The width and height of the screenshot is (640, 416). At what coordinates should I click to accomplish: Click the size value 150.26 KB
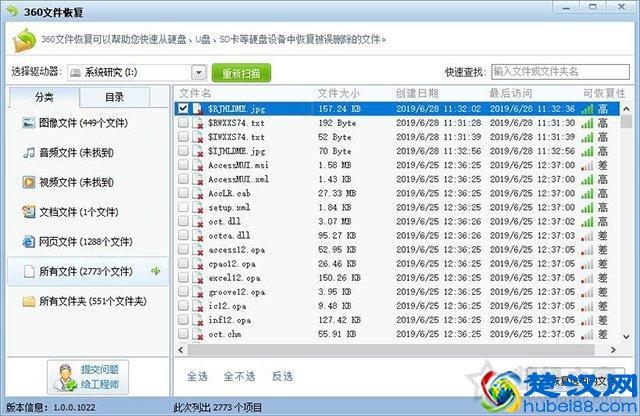(340, 278)
